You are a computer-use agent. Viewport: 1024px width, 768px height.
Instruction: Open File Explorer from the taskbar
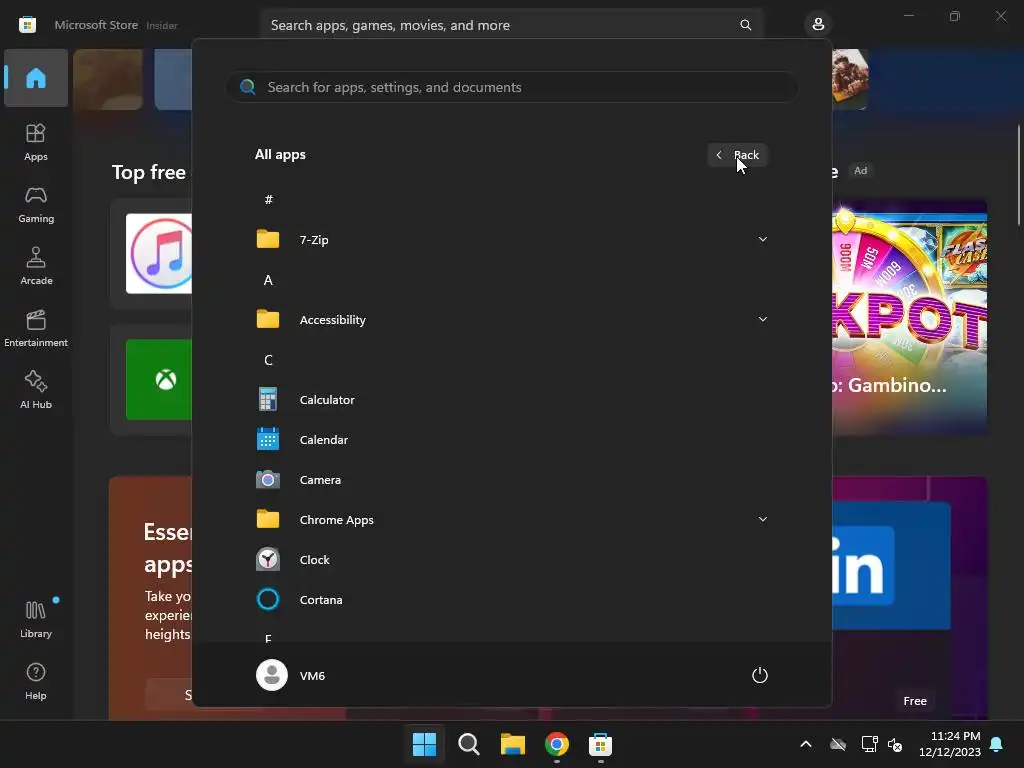click(513, 744)
